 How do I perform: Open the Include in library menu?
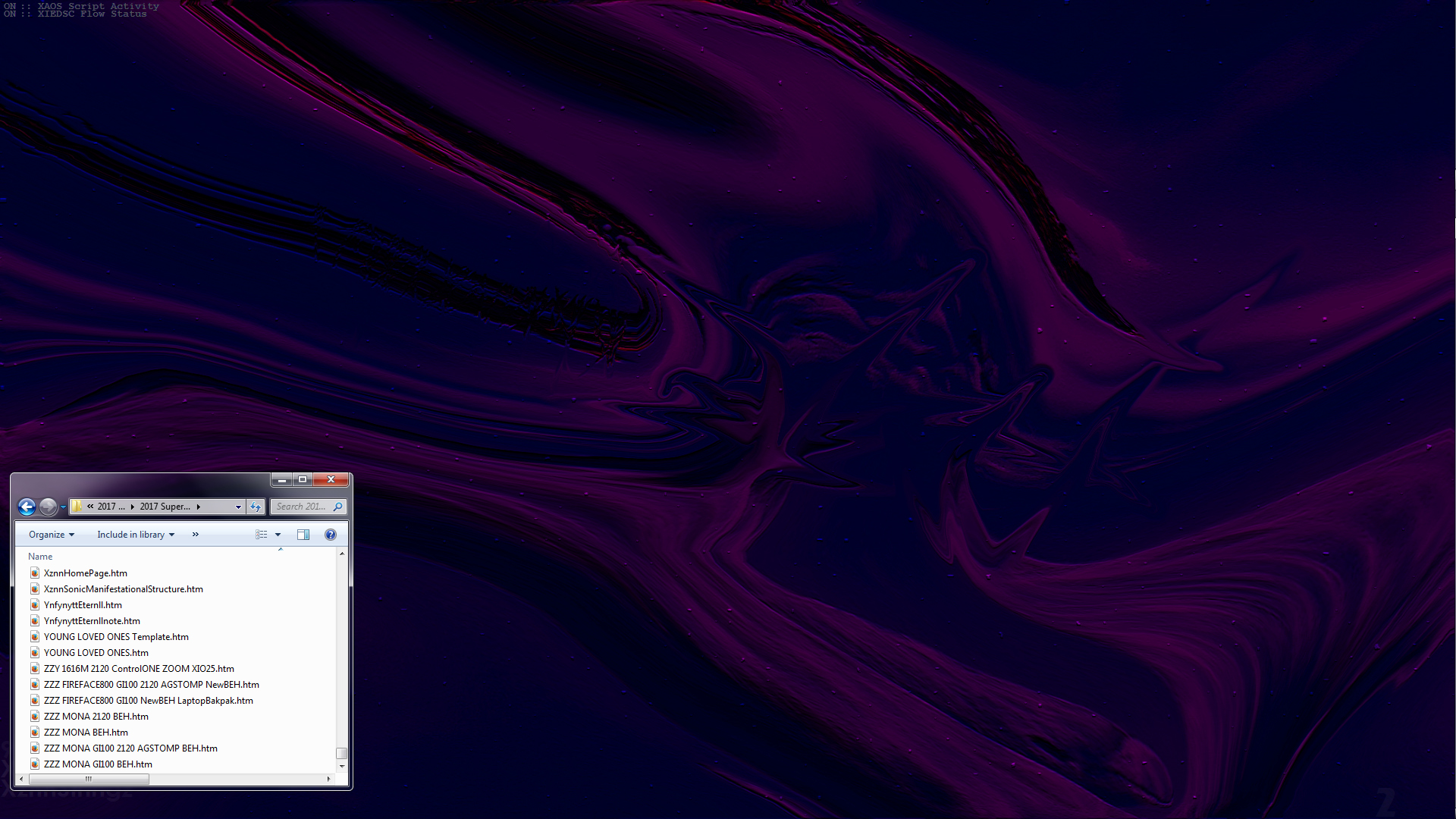click(136, 535)
